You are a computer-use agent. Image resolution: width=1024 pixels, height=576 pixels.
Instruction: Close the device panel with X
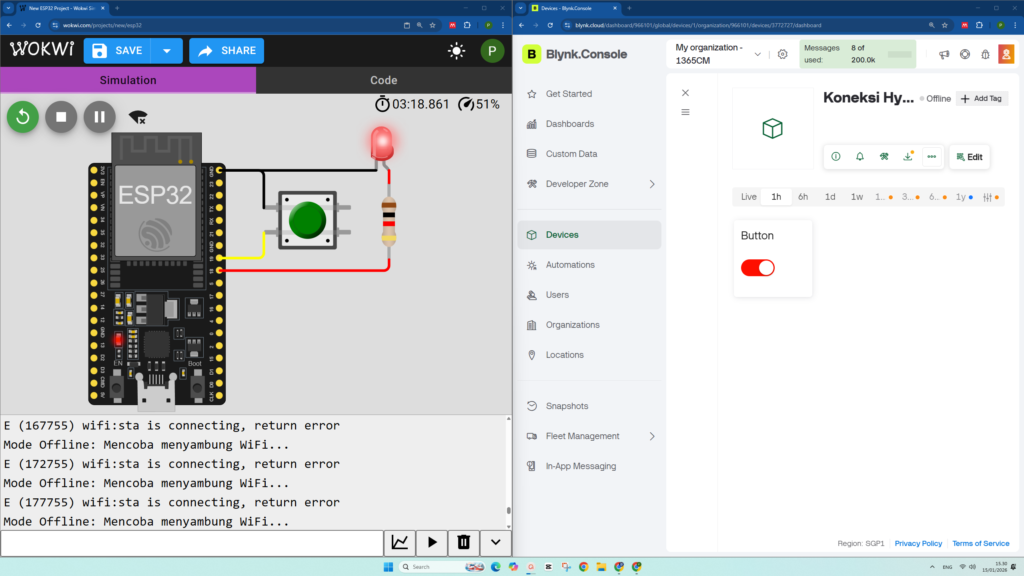tap(685, 93)
